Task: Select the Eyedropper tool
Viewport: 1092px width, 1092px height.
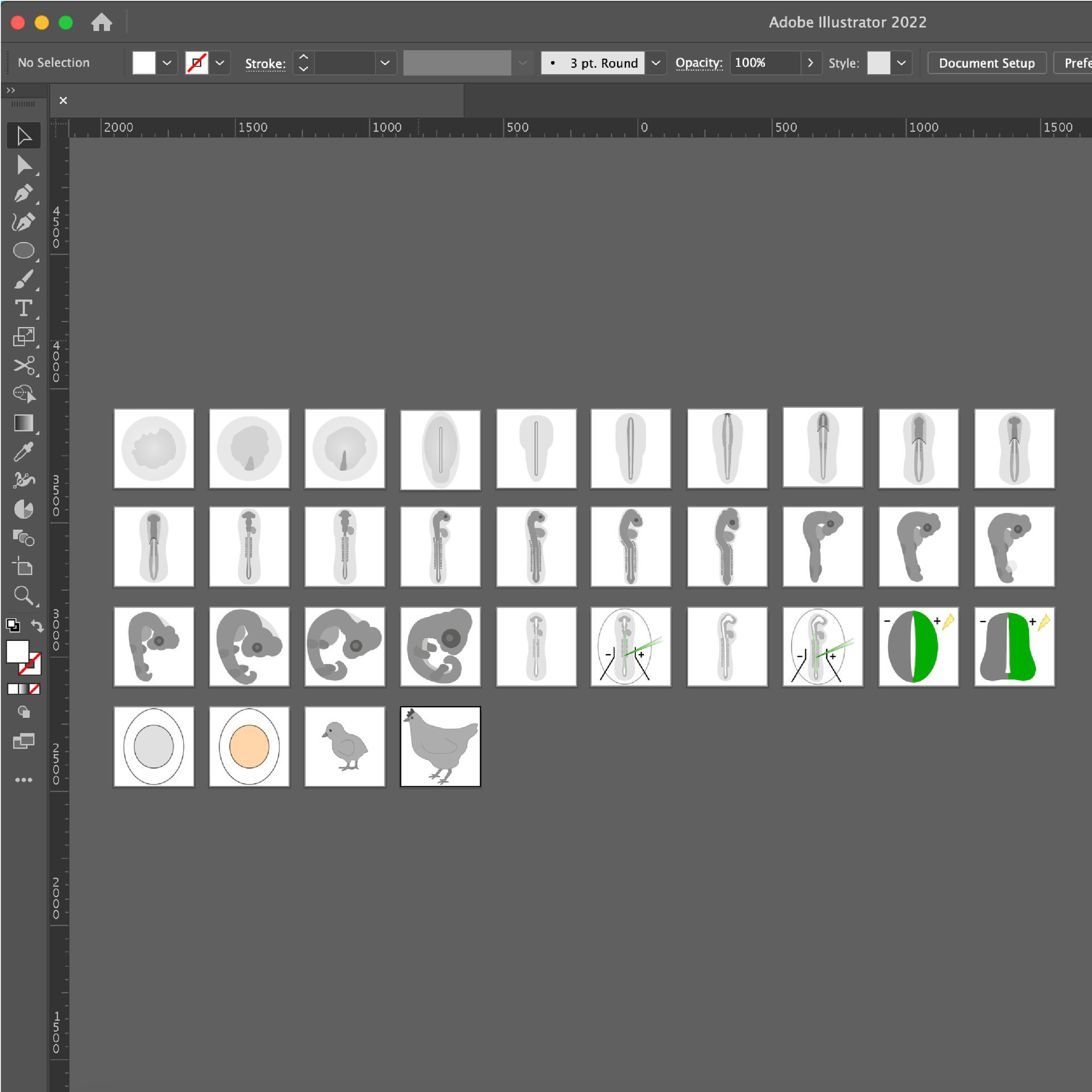Action: pyautogui.click(x=23, y=452)
